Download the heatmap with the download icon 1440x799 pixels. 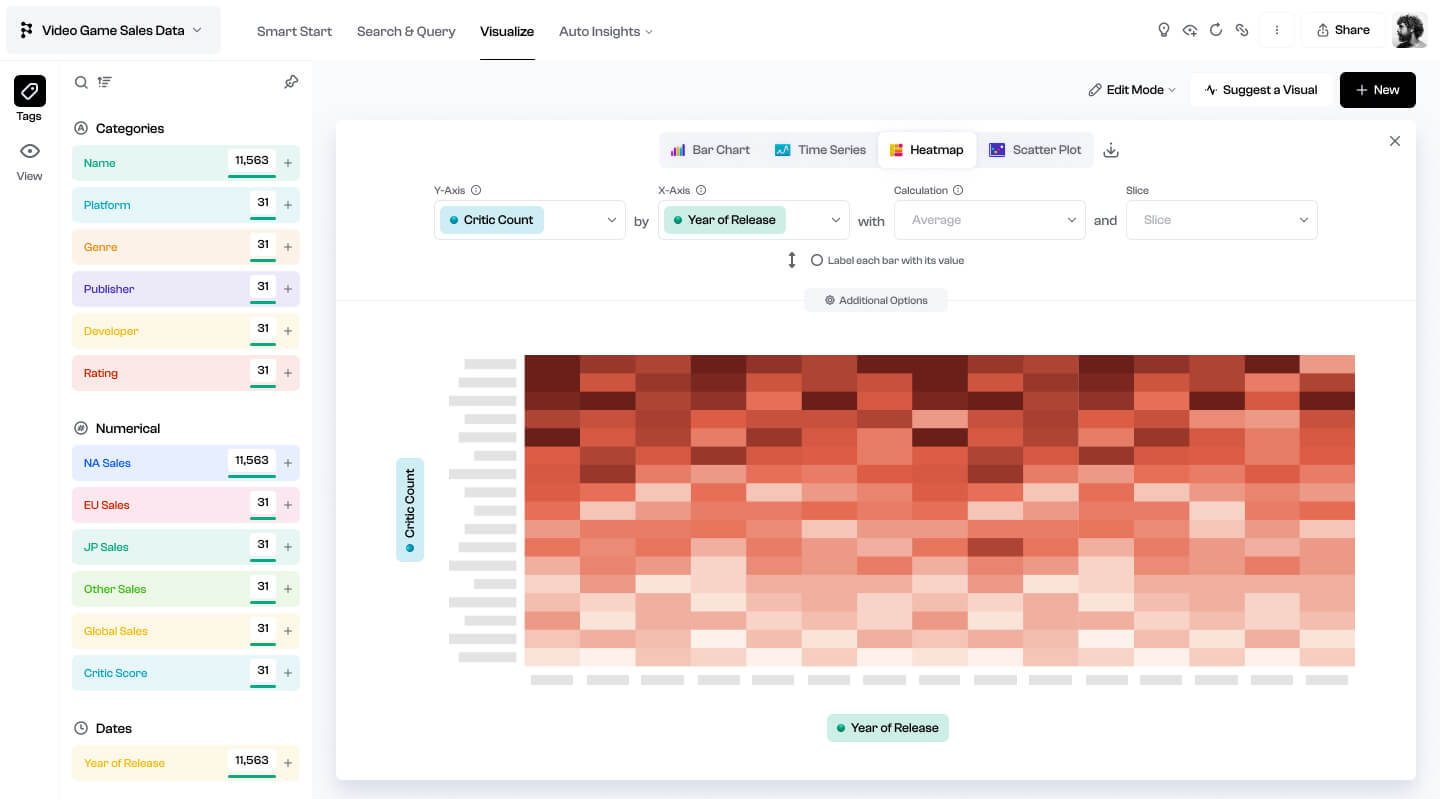coord(1110,149)
